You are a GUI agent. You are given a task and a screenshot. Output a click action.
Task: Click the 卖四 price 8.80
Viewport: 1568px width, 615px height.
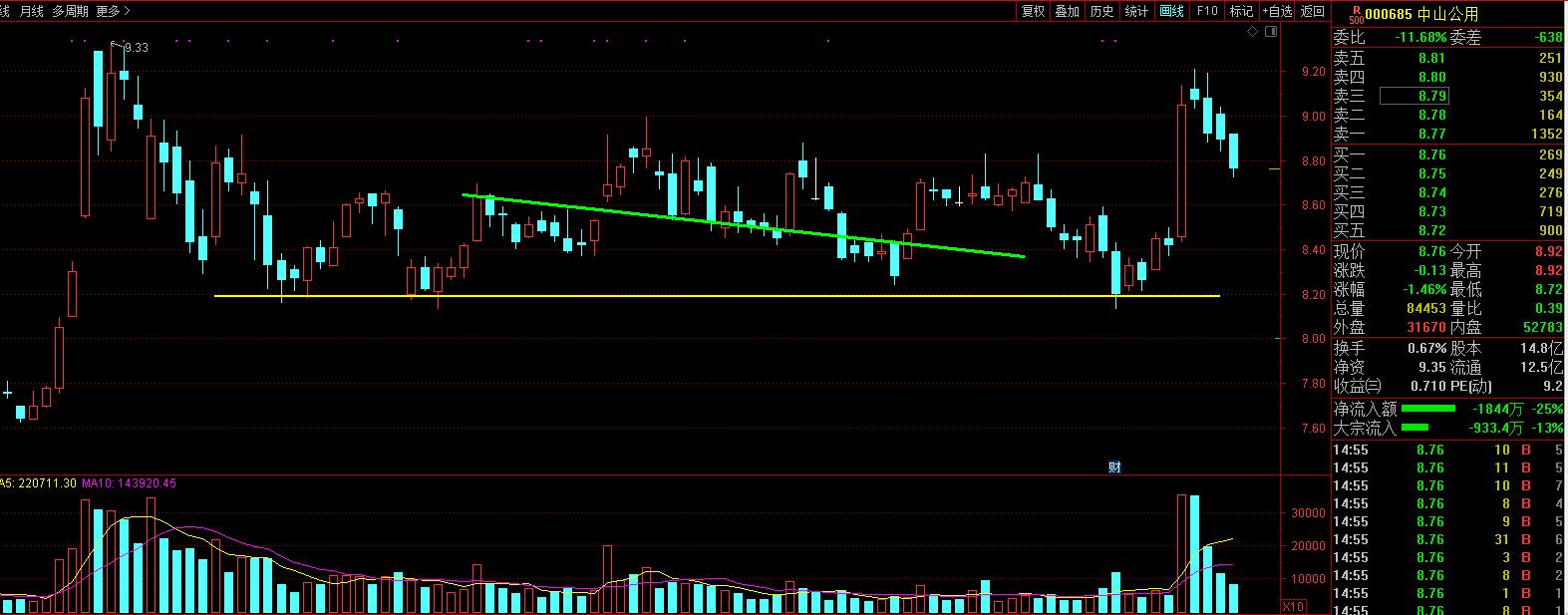click(1431, 77)
